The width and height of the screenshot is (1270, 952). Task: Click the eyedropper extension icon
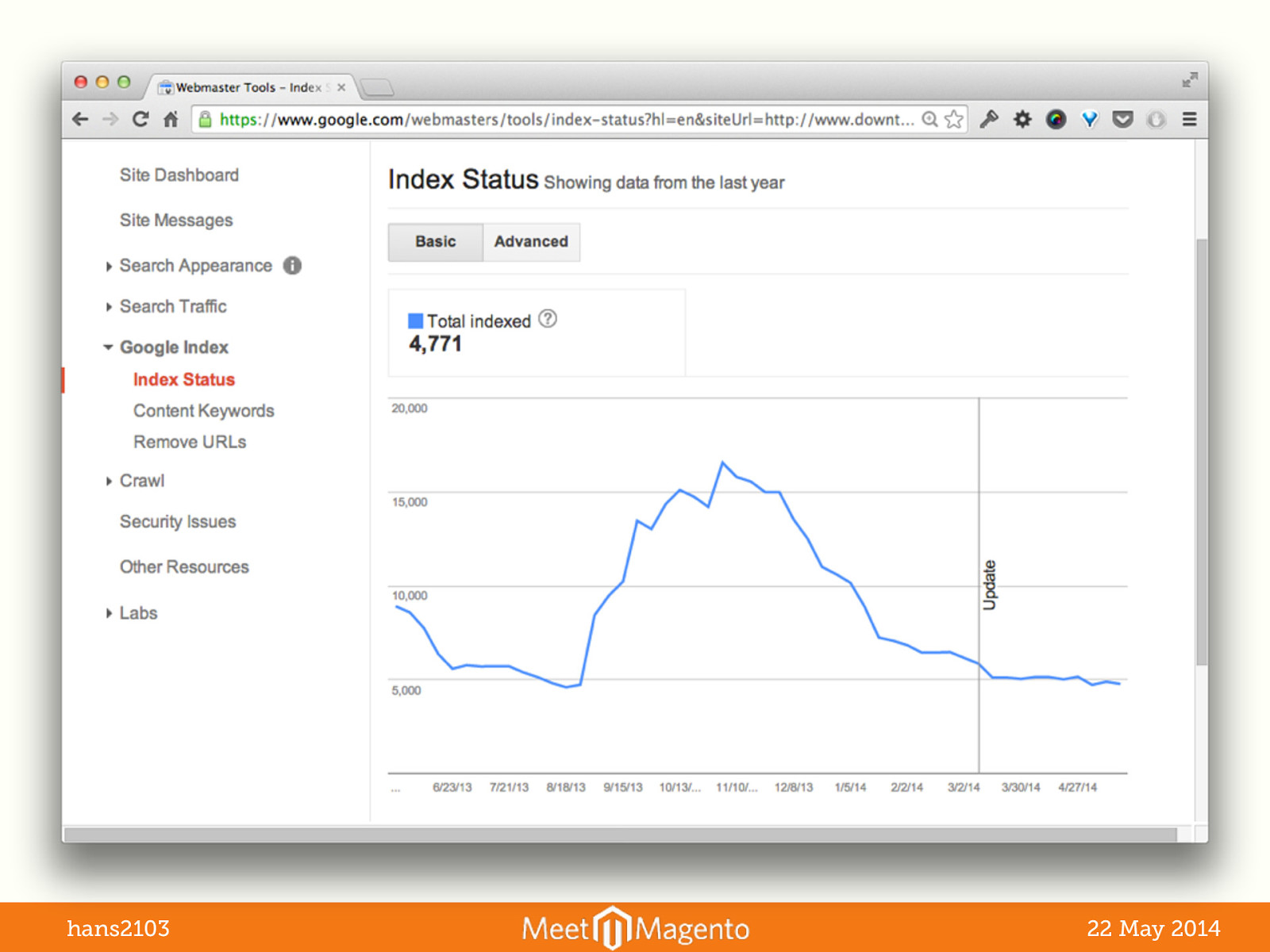[x=989, y=120]
